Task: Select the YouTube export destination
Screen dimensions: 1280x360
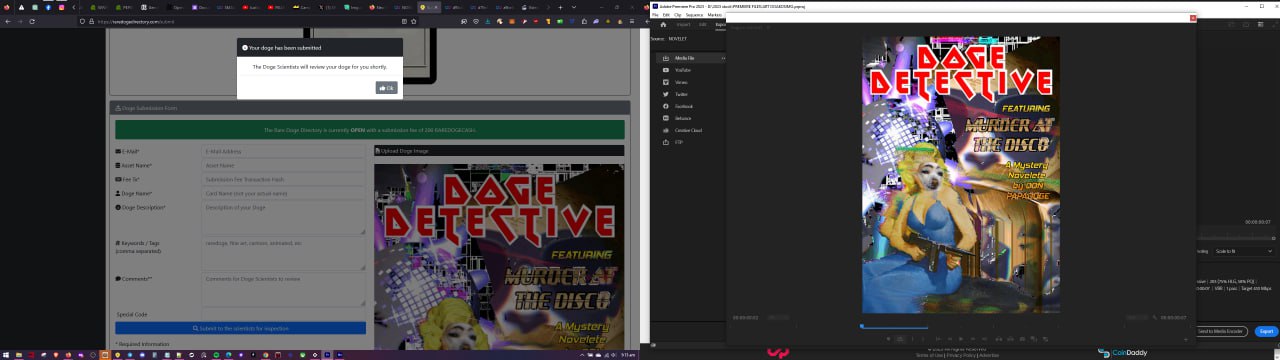Action: (x=683, y=70)
